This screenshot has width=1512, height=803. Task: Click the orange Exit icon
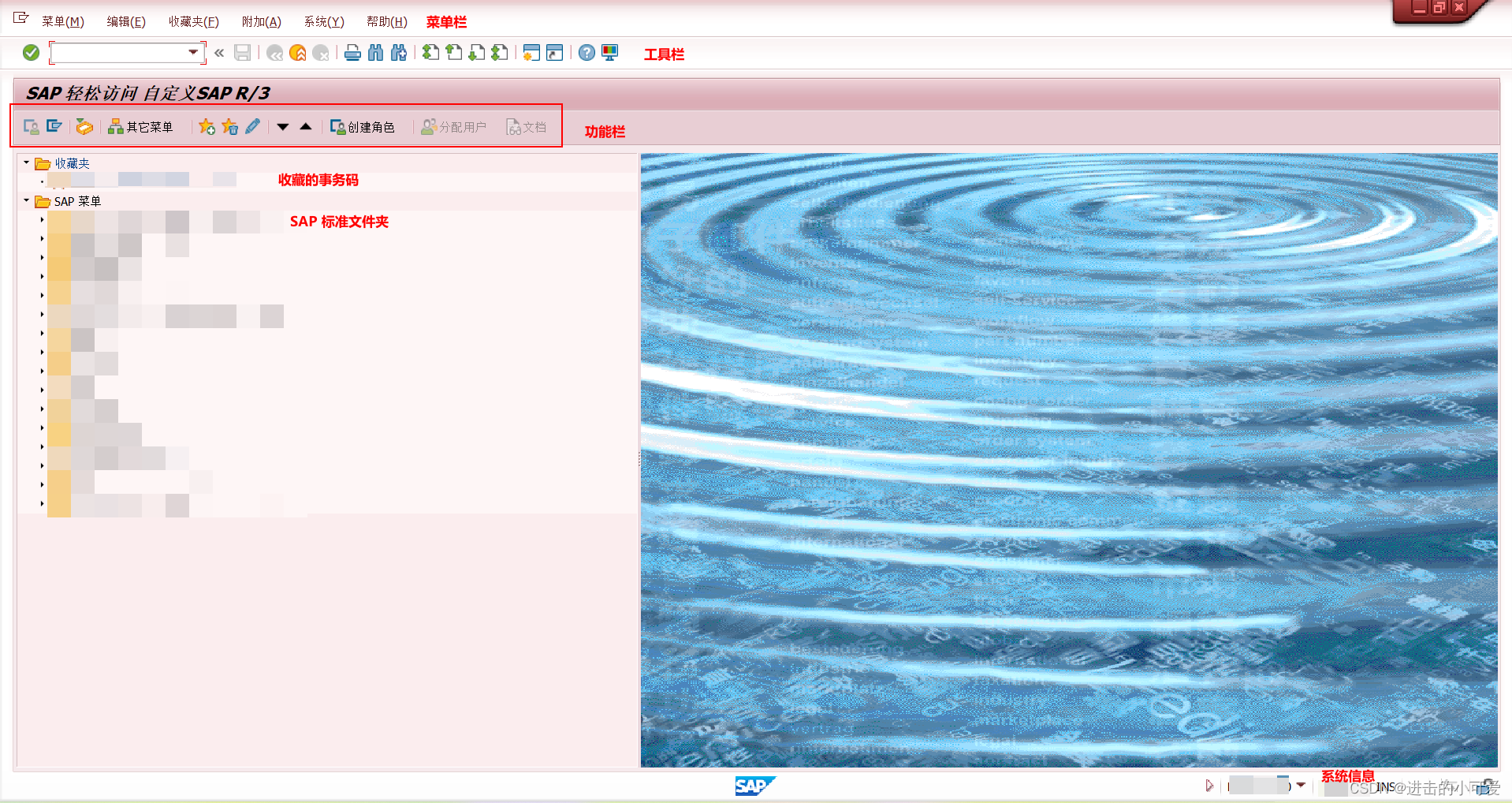[297, 53]
